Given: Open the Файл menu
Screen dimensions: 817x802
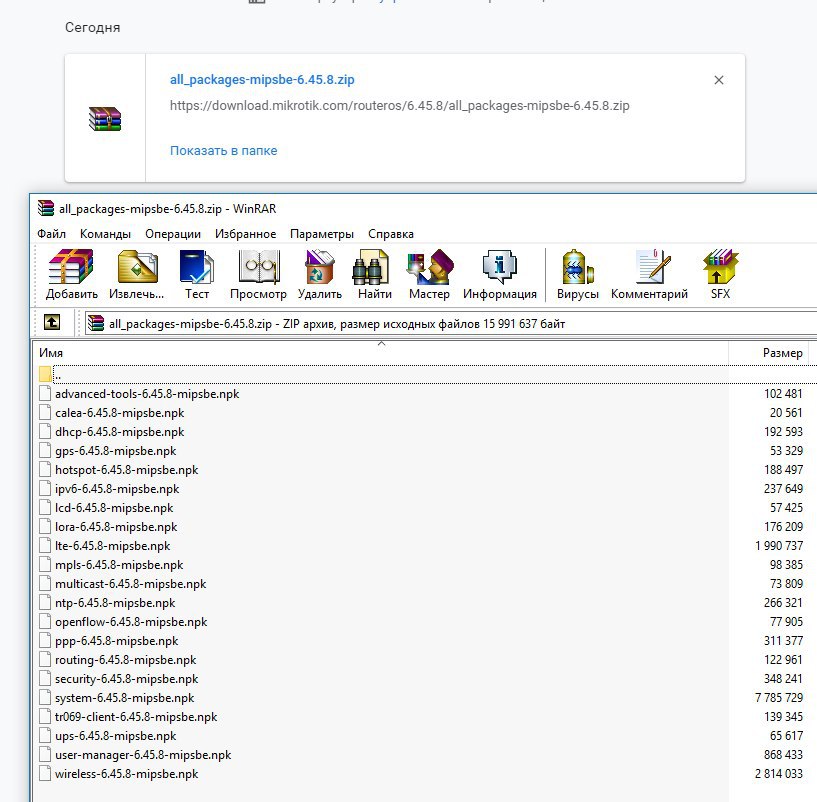Looking at the screenshot, I should click(51, 234).
